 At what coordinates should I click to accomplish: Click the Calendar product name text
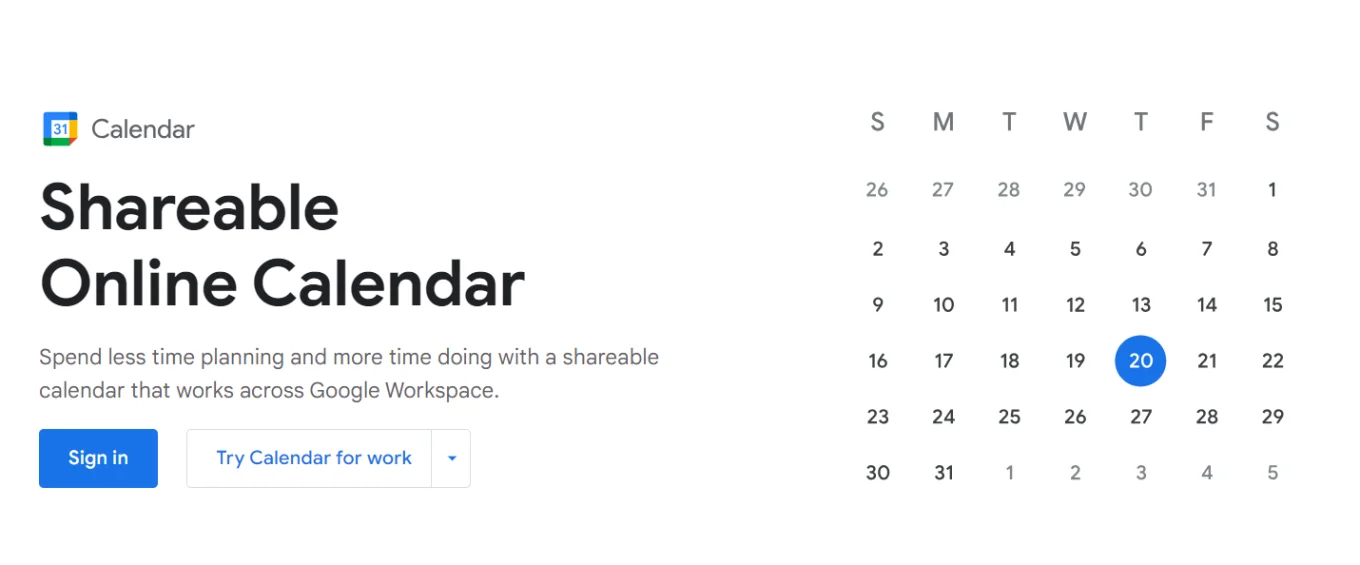coord(143,129)
